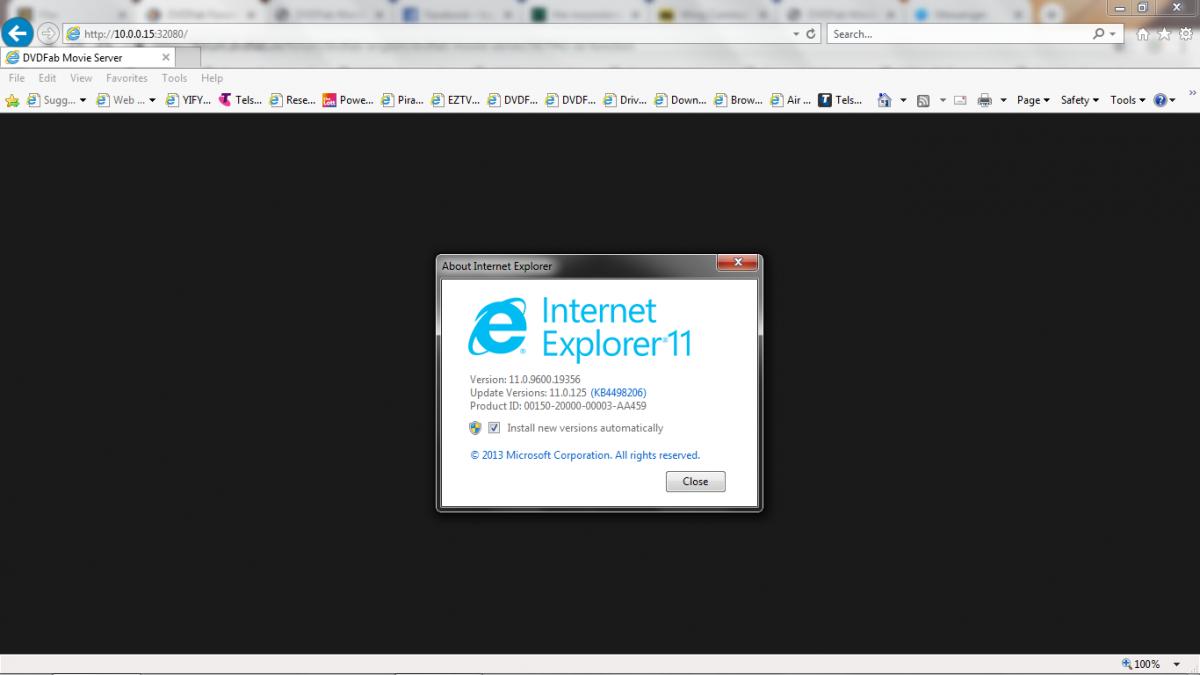Click the Read Mail envelope icon
Image resolution: width=1200 pixels, height=675 pixels.
pyautogui.click(x=960, y=100)
